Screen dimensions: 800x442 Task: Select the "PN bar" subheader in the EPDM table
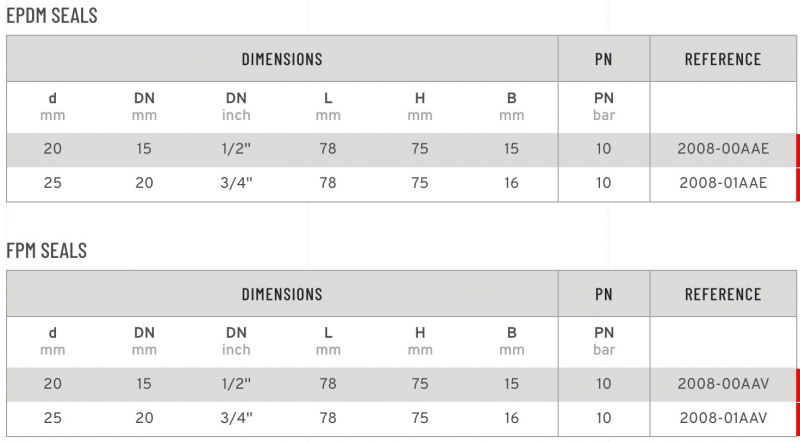(604, 106)
